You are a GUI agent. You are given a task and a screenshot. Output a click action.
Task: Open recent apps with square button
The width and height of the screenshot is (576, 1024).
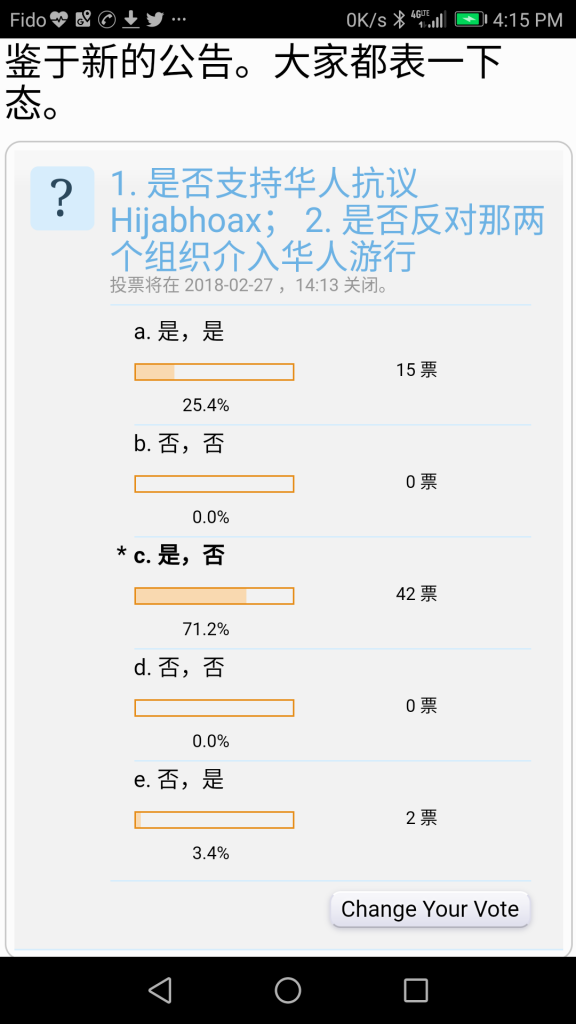click(415, 990)
